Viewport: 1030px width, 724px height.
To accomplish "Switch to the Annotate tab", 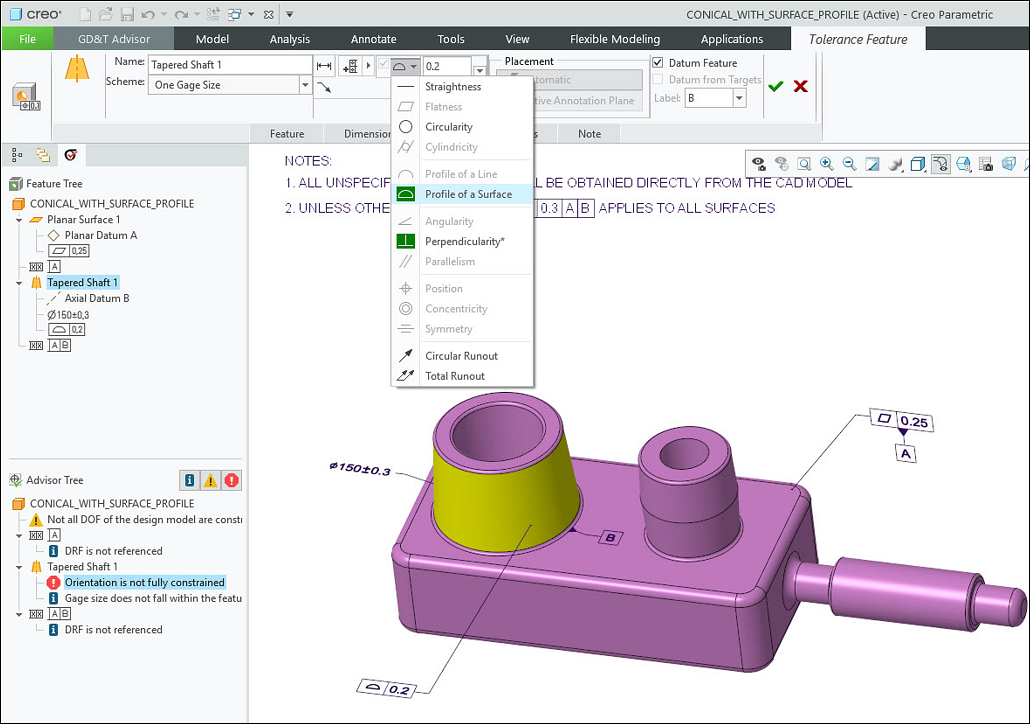I will point(373,39).
